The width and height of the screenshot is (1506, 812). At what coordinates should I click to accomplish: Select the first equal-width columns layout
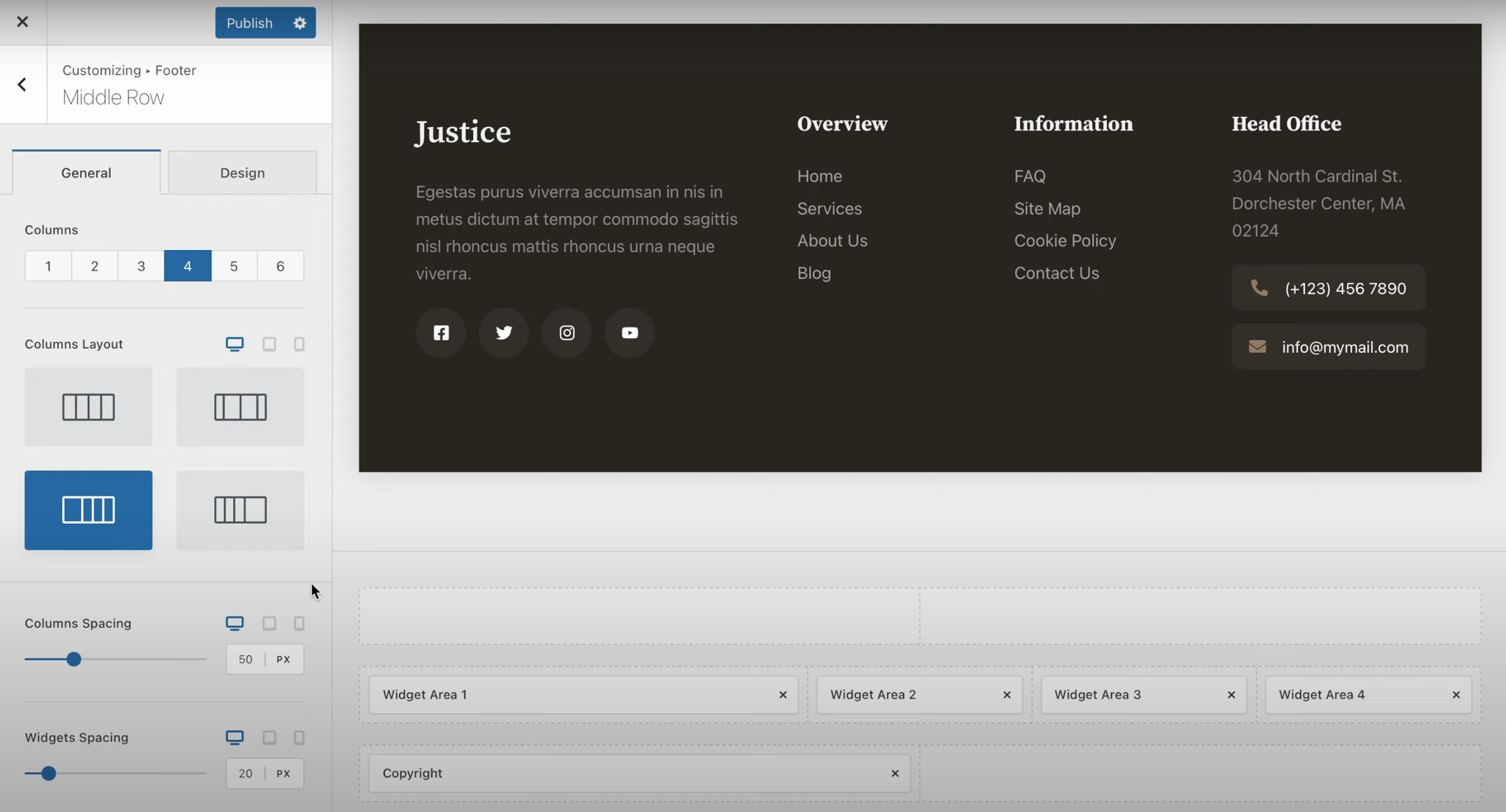88,407
